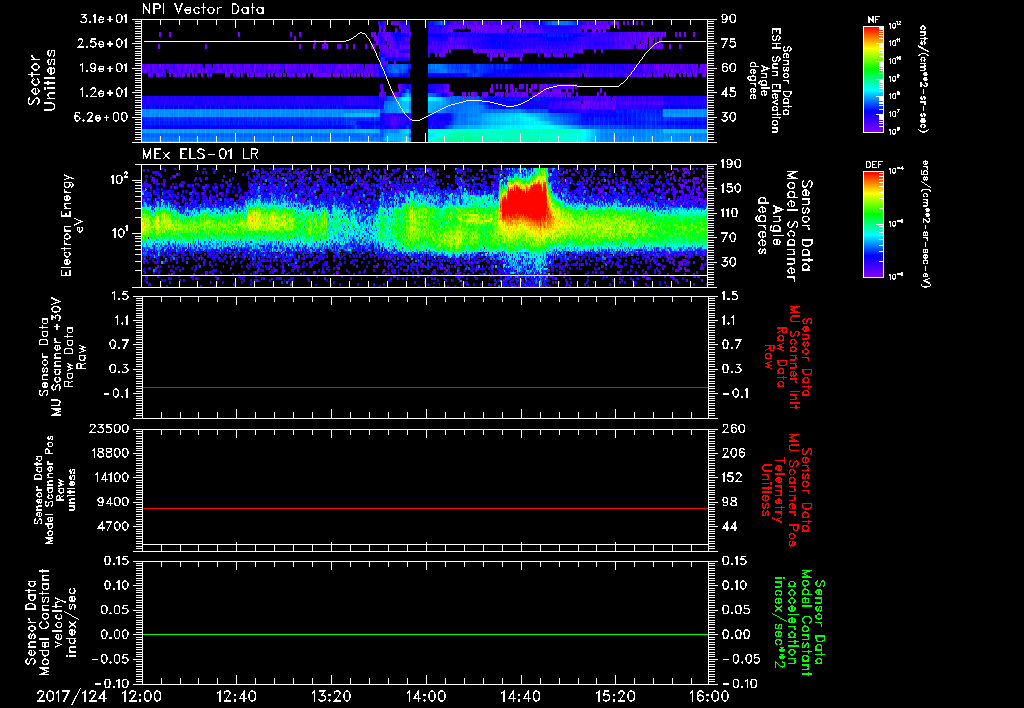Click the 'Model Scanner Angle degrees' axis label
The height and width of the screenshot is (708, 1024).
click(784, 225)
